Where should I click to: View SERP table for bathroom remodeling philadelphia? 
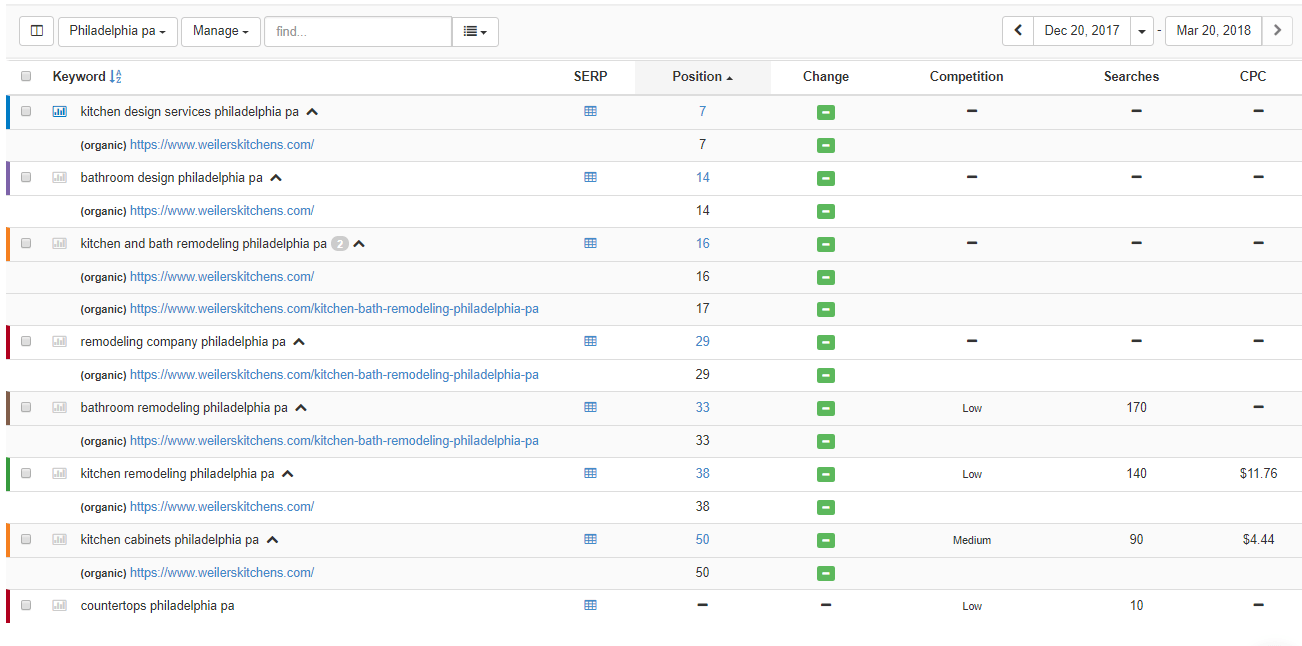point(590,407)
